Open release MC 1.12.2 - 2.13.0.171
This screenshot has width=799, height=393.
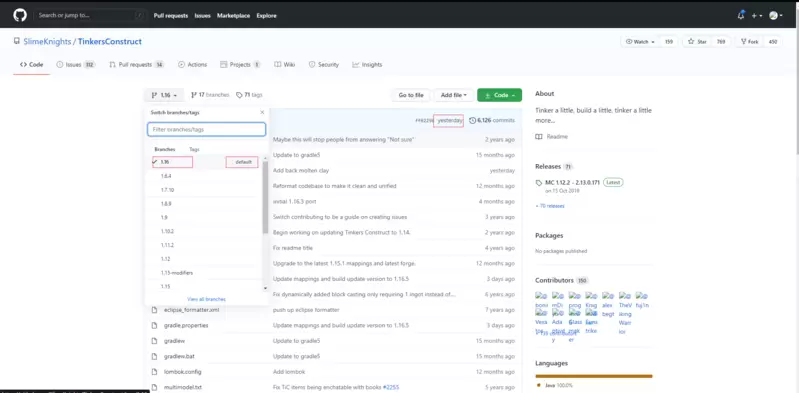572,182
